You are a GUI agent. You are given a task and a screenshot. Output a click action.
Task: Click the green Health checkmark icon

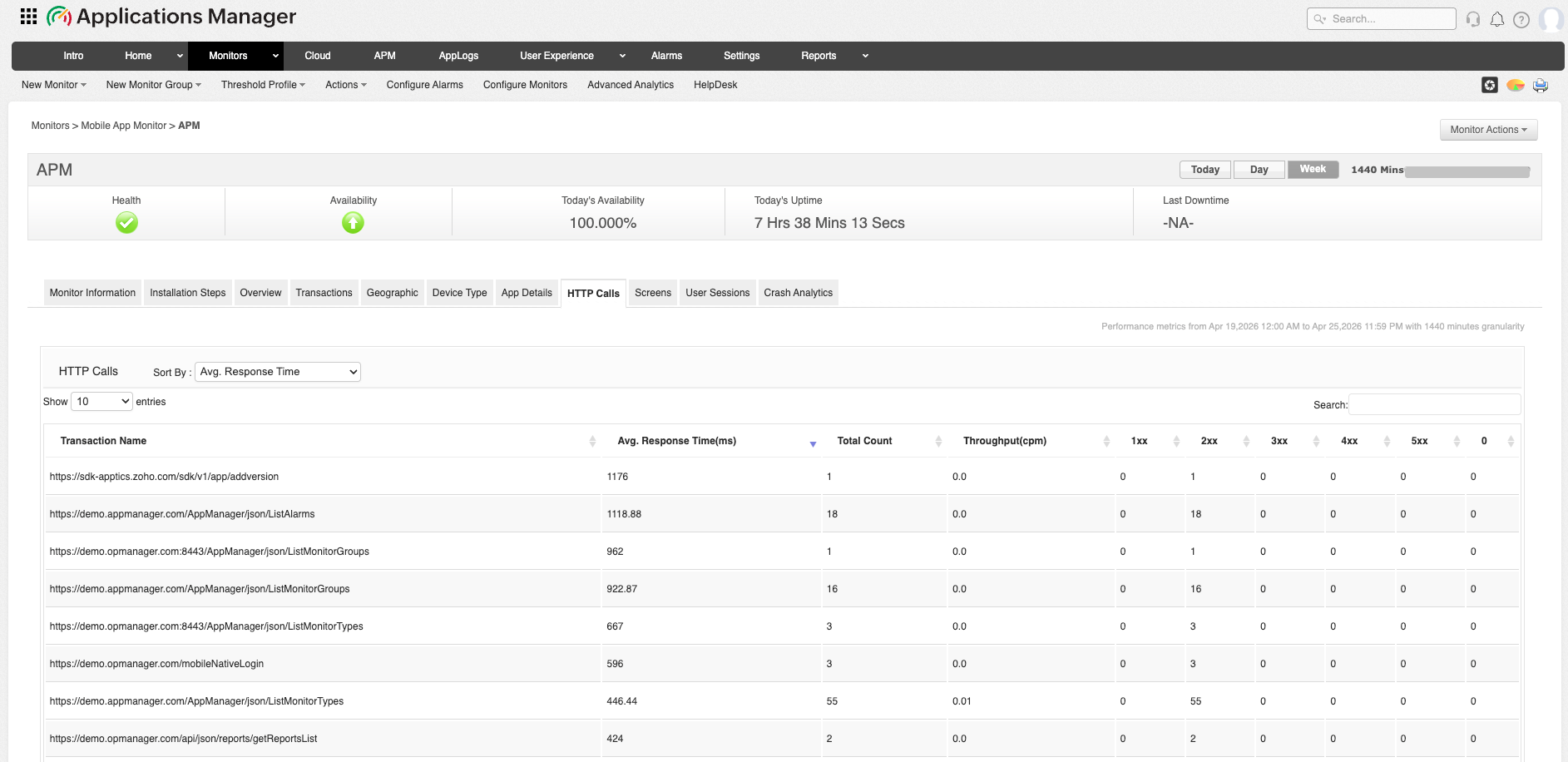tap(126, 222)
